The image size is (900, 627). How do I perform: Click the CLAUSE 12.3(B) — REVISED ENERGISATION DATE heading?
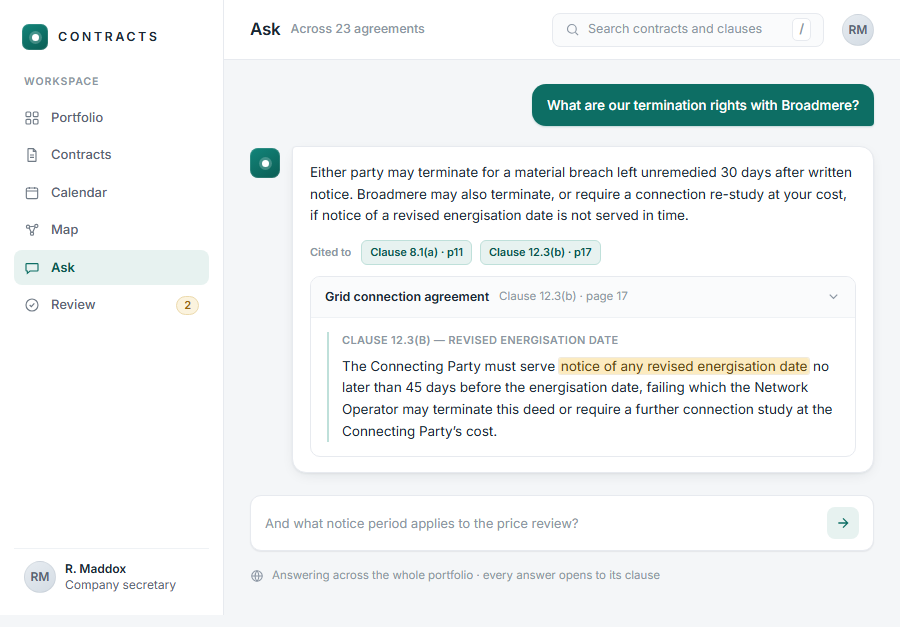480,340
